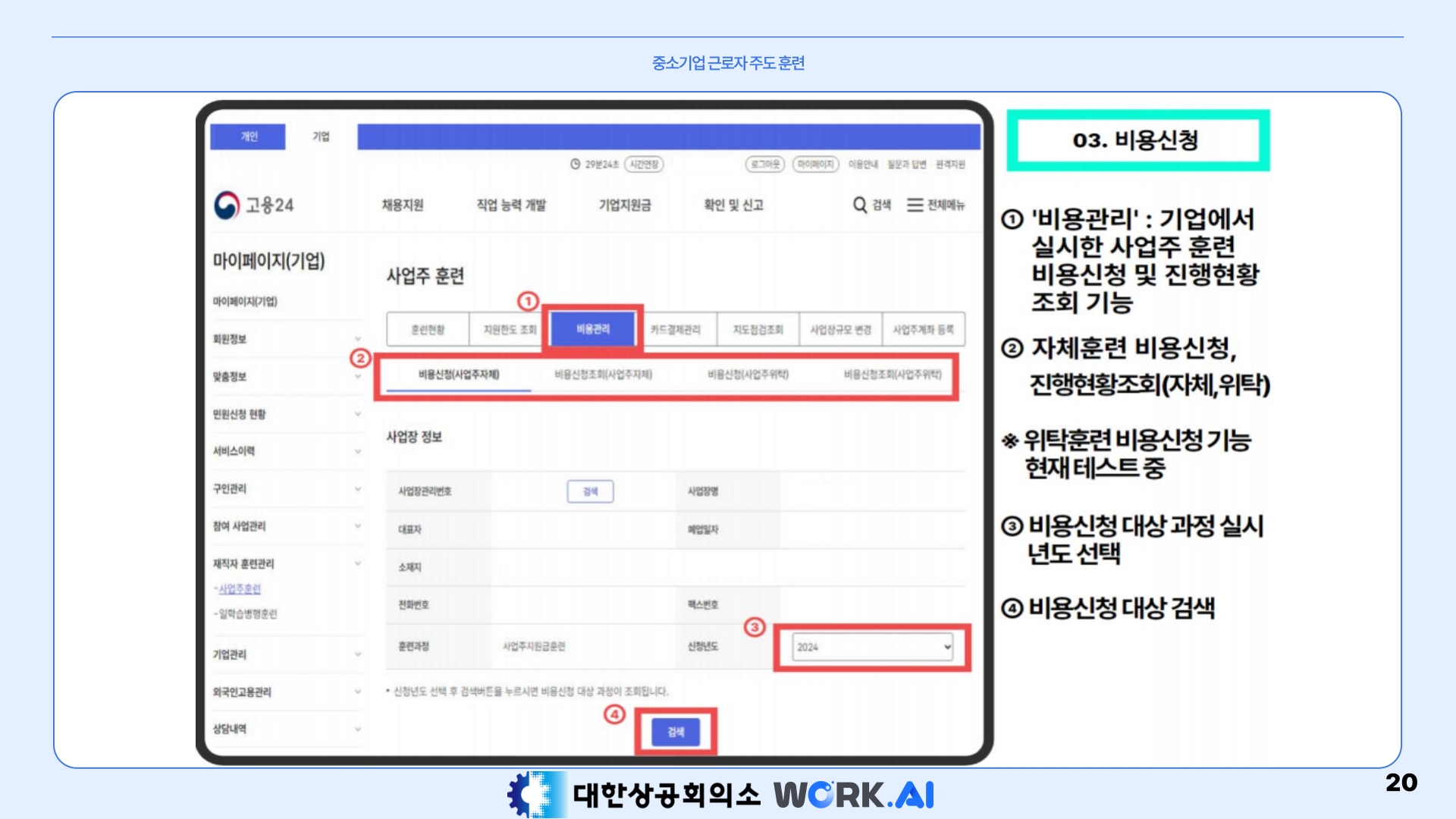Open the 사업주훈련 sidebar link
The width and height of the screenshot is (1456, 819).
(240, 589)
